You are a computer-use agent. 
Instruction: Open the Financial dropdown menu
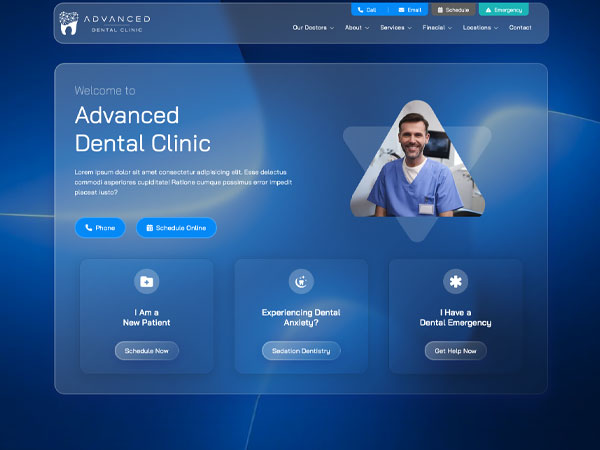coord(437,28)
